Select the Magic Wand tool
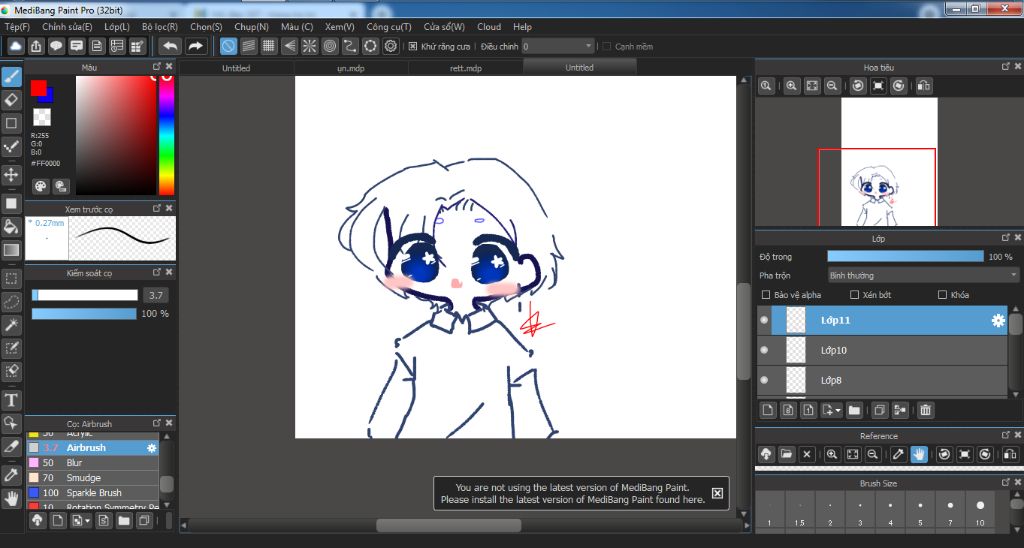Screen dimensions: 1024x548 pos(11,325)
